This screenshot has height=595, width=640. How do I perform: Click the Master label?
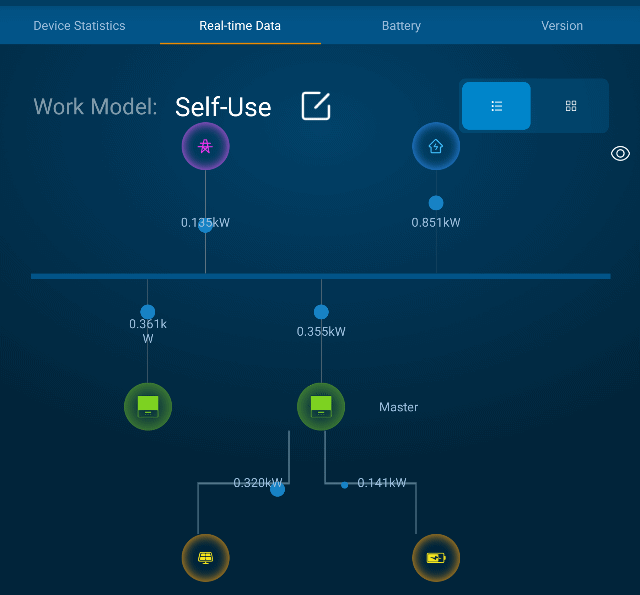tap(398, 407)
